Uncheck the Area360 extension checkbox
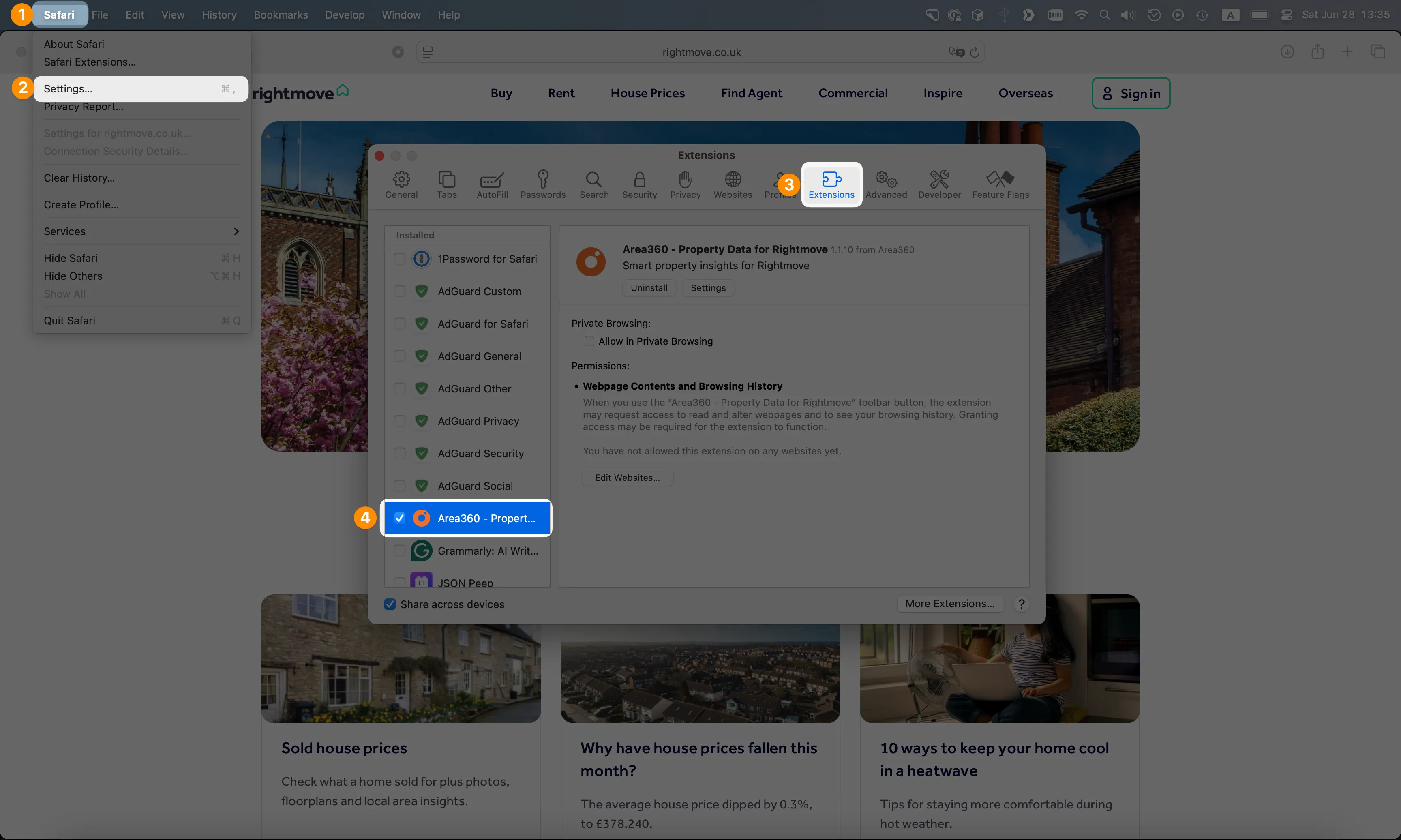 399,518
